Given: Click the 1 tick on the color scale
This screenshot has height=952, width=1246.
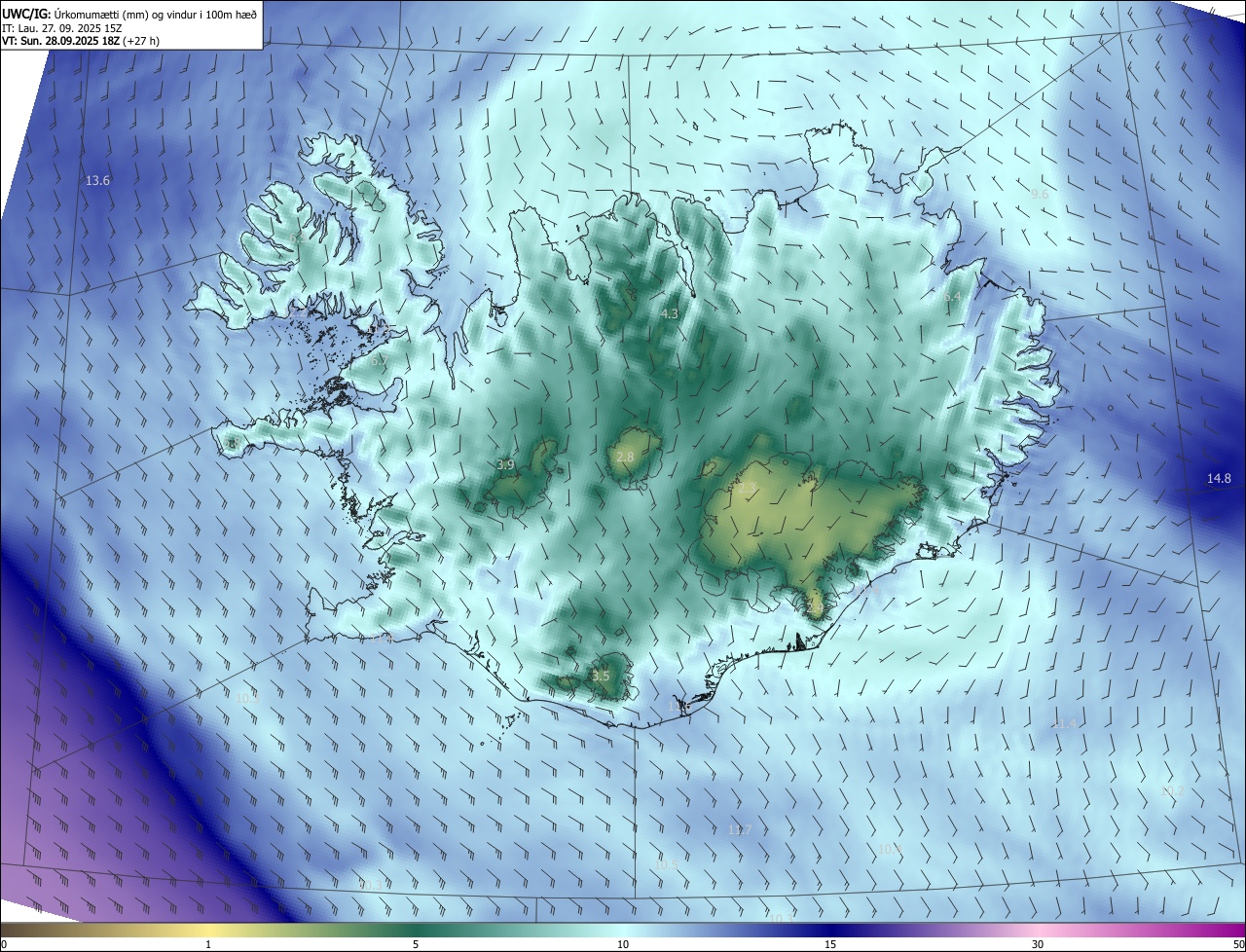Looking at the screenshot, I should click(208, 944).
